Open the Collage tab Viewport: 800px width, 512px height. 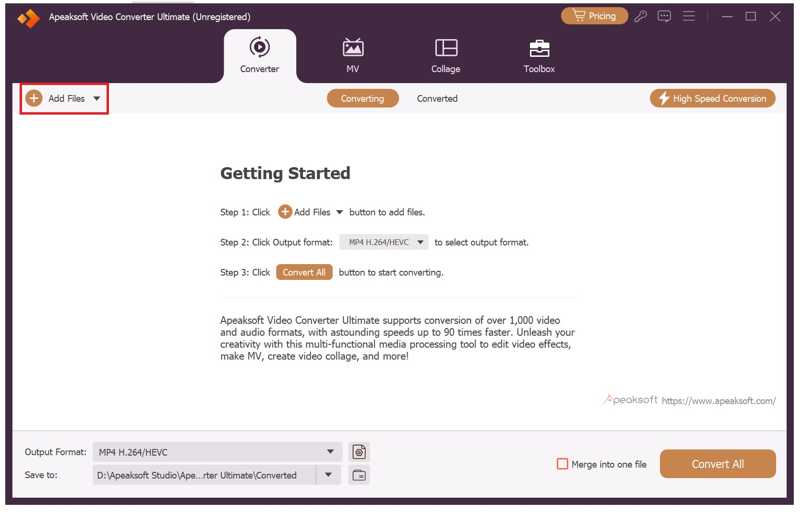pyautogui.click(x=446, y=56)
